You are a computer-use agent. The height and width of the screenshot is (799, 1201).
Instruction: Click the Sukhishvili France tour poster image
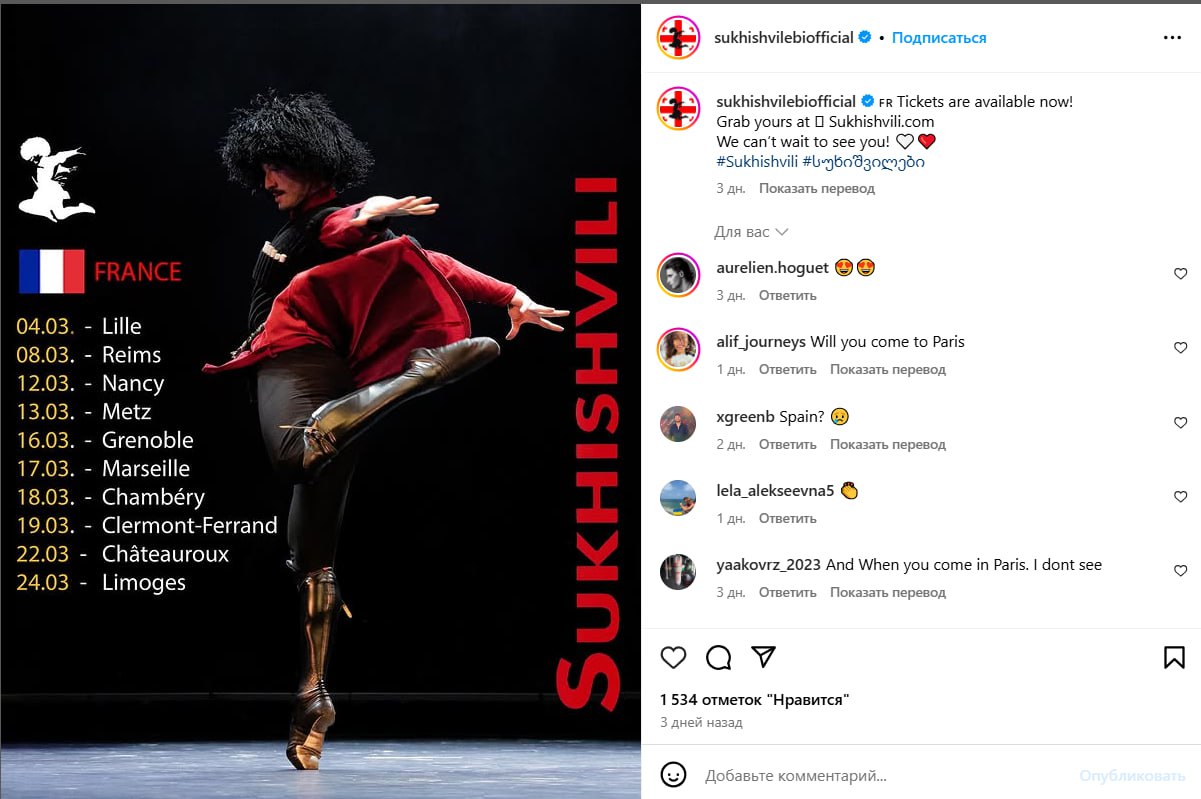point(320,402)
